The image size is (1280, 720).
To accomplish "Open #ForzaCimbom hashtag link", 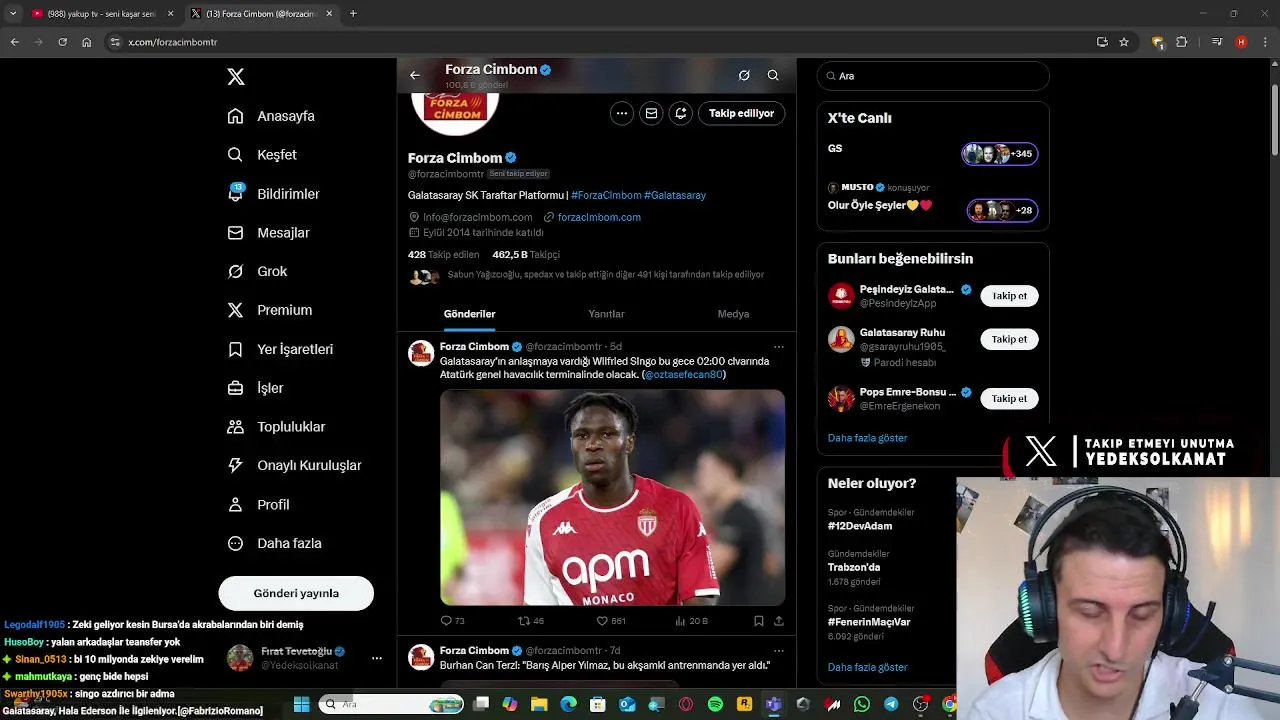I will click(606, 195).
